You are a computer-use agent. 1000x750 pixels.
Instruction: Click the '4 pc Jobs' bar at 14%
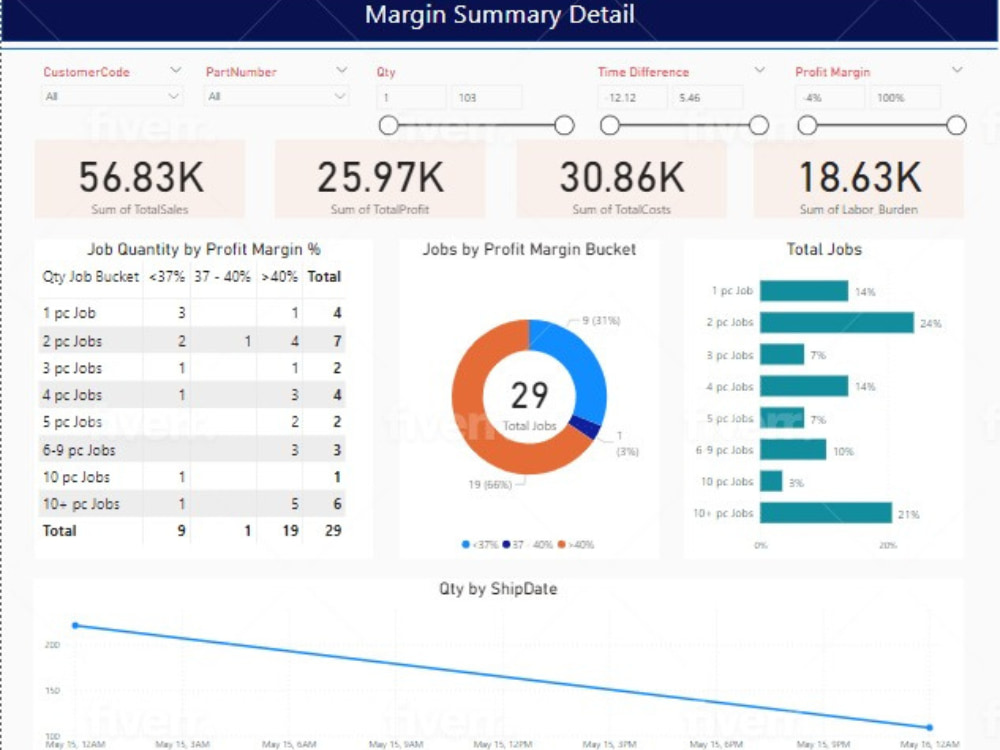click(804, 386)
